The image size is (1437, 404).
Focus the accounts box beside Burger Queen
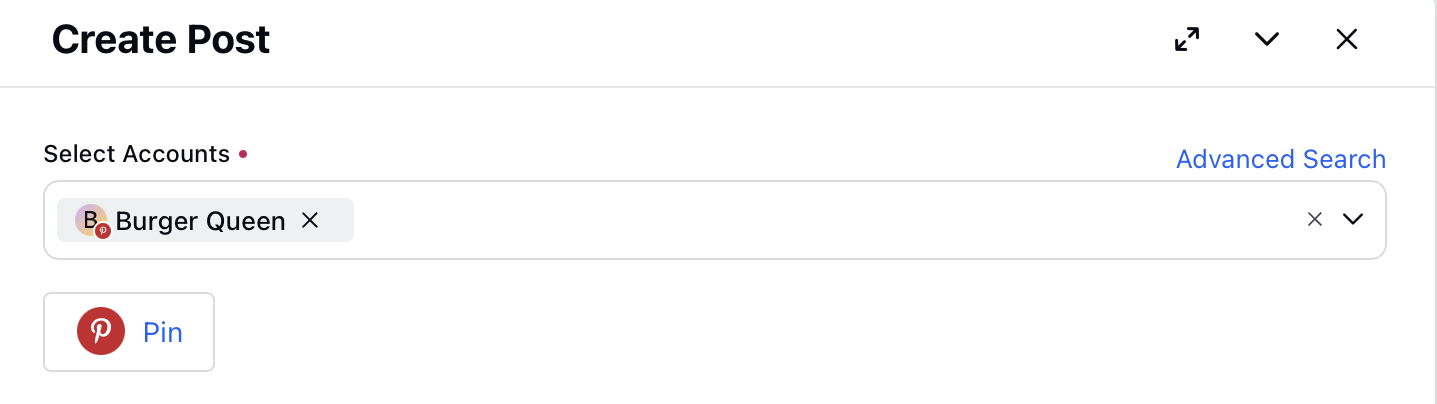(820, 220)
